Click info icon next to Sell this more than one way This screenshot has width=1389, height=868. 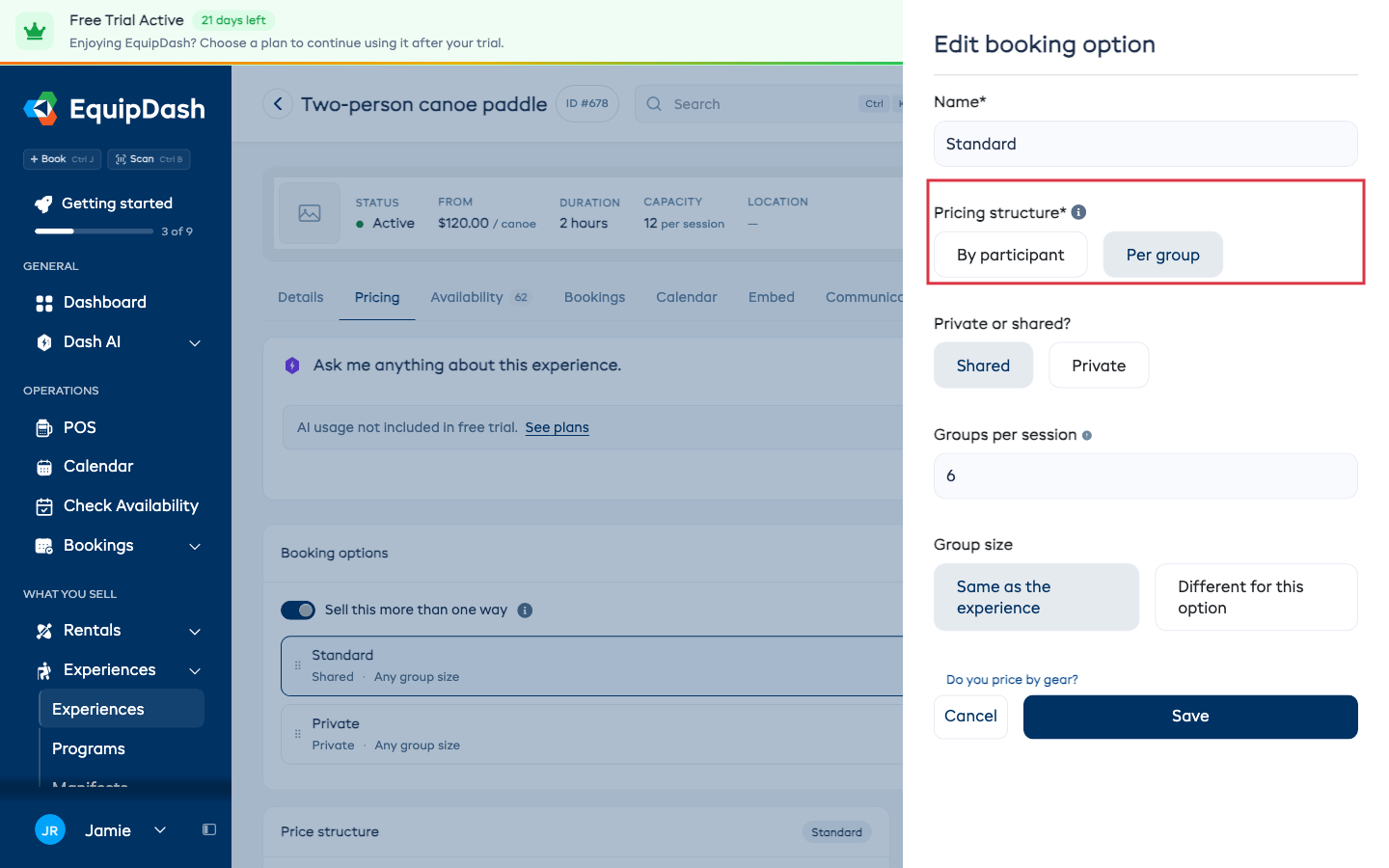coord(525,610)
